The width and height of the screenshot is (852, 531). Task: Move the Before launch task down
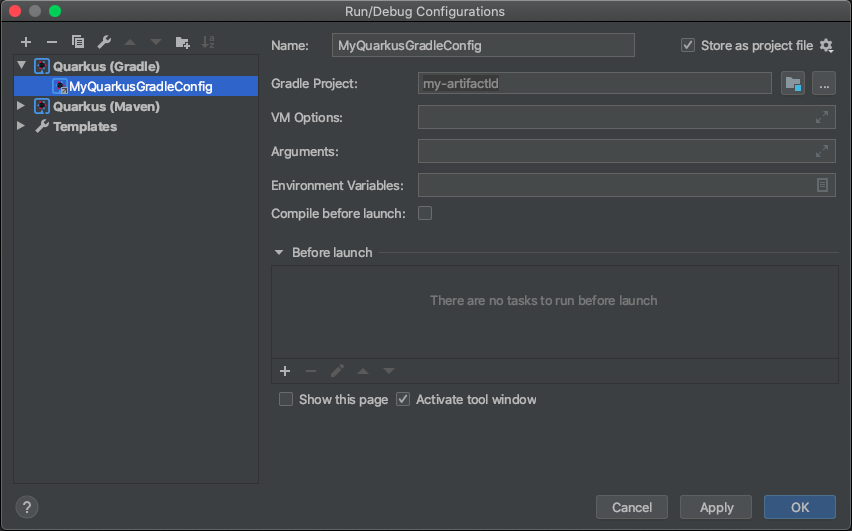(389, 371)
